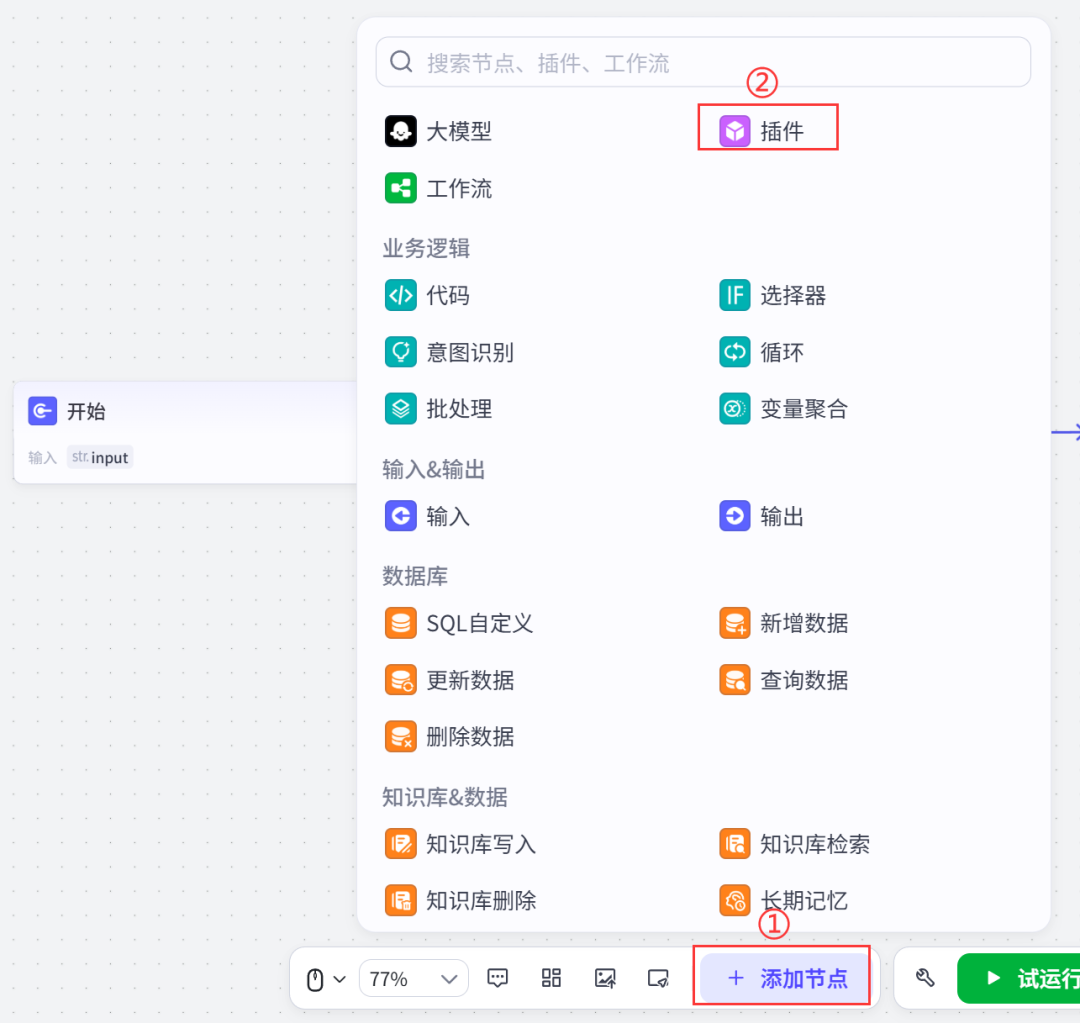Open the 77% zoom level dropdown

pos(413,978)
